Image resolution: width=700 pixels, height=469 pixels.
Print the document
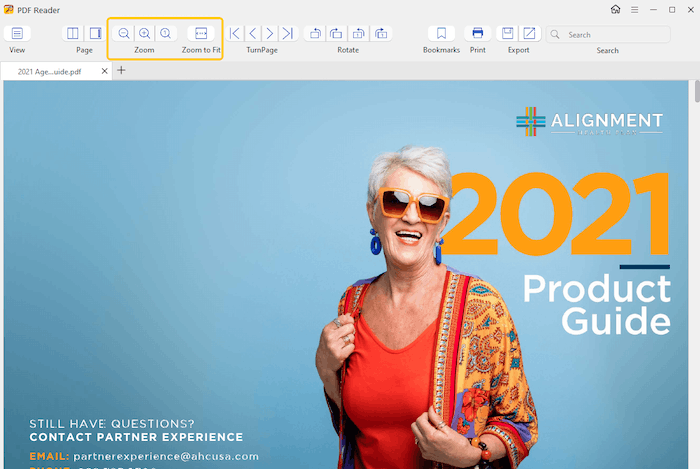pos(478,33)
